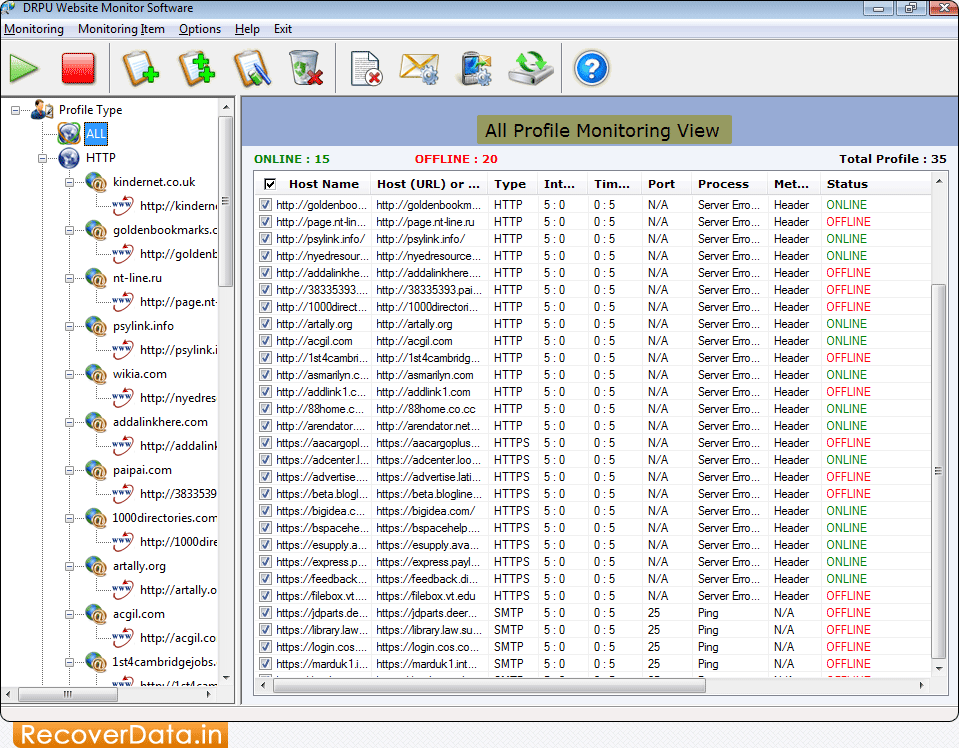Uncheck the https://bigidea.c... row checkbox
This screenshot has height=748, width=959.
[x=265, y=511]
